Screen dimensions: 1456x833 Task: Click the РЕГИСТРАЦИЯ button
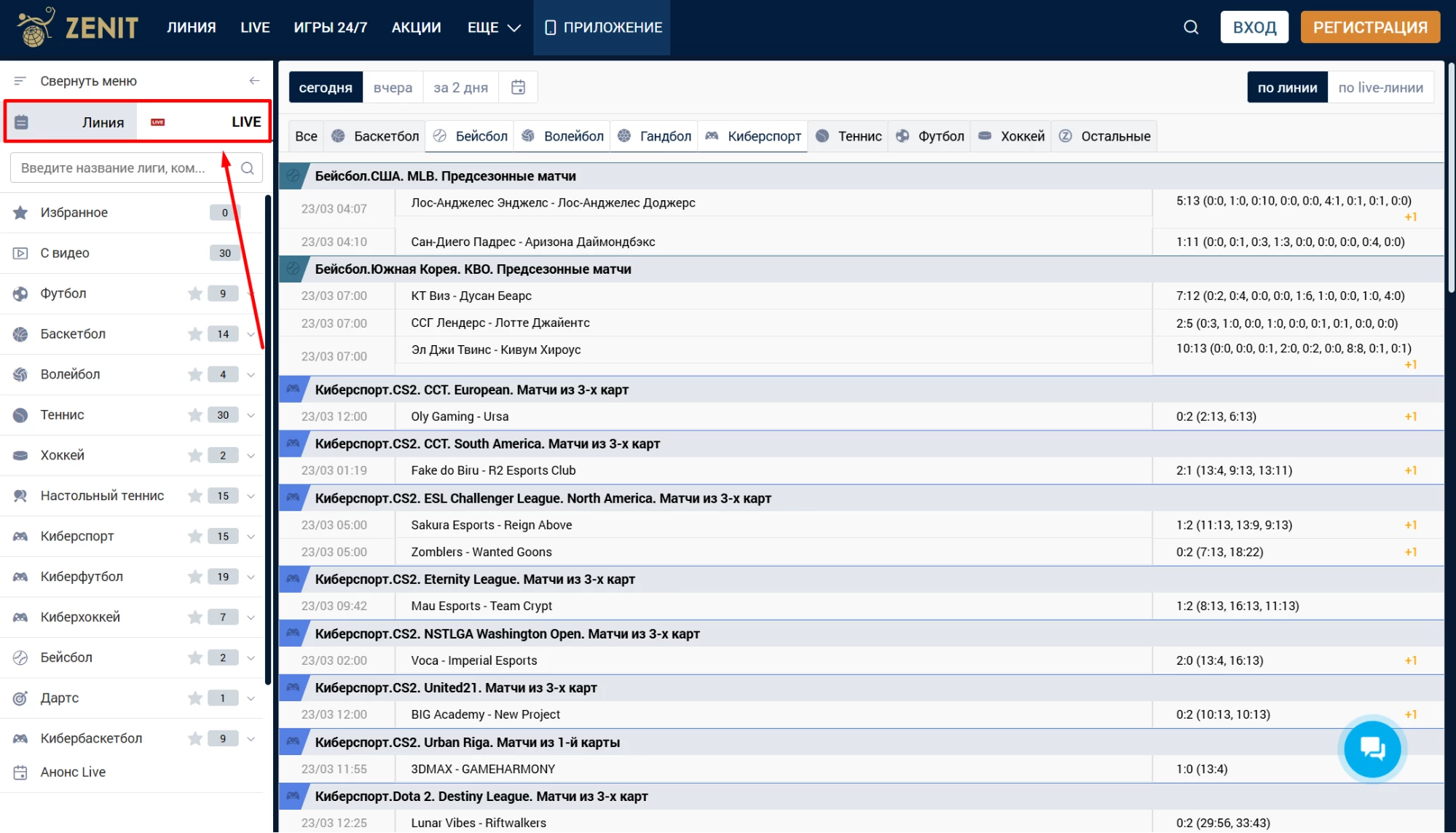click(1370, 28)
